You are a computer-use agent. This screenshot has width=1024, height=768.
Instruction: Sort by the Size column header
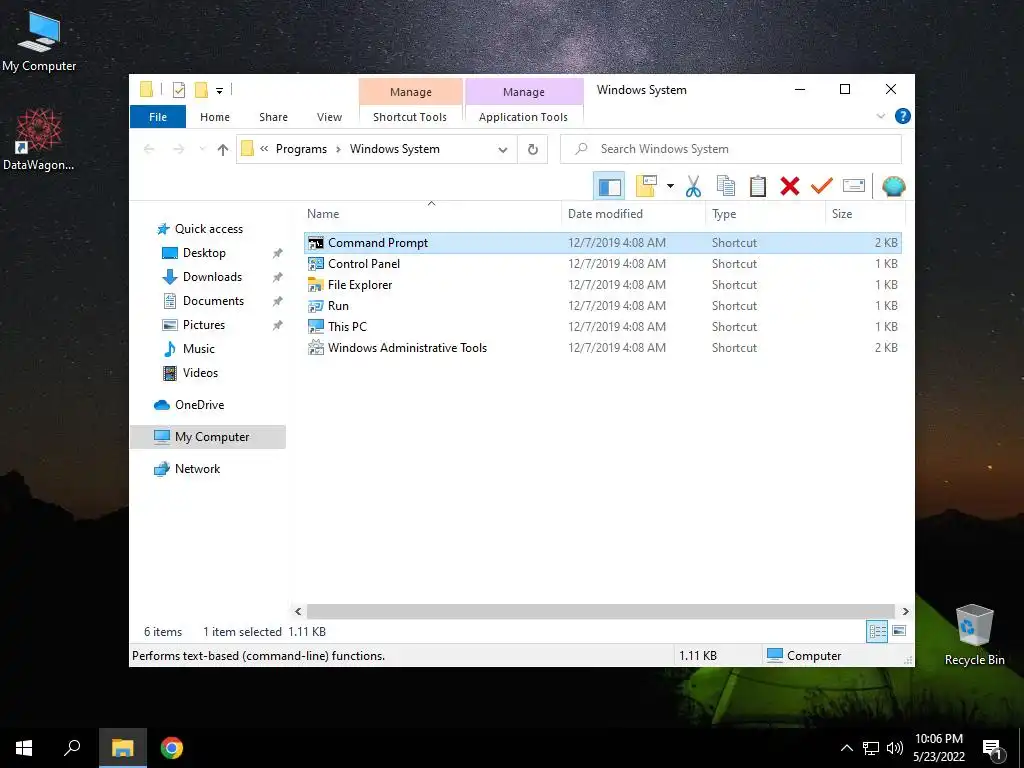click(865, 214)
